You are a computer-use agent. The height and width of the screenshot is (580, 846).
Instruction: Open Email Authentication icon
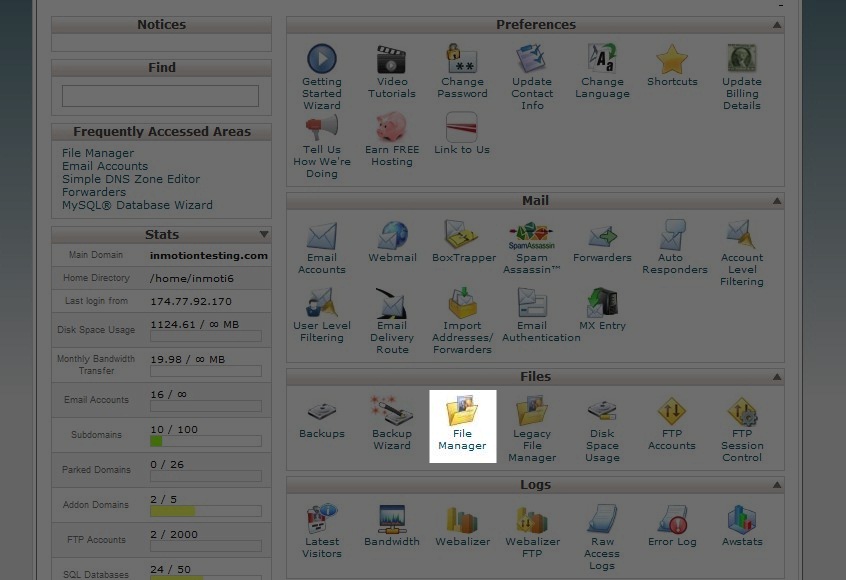point(532,303)
